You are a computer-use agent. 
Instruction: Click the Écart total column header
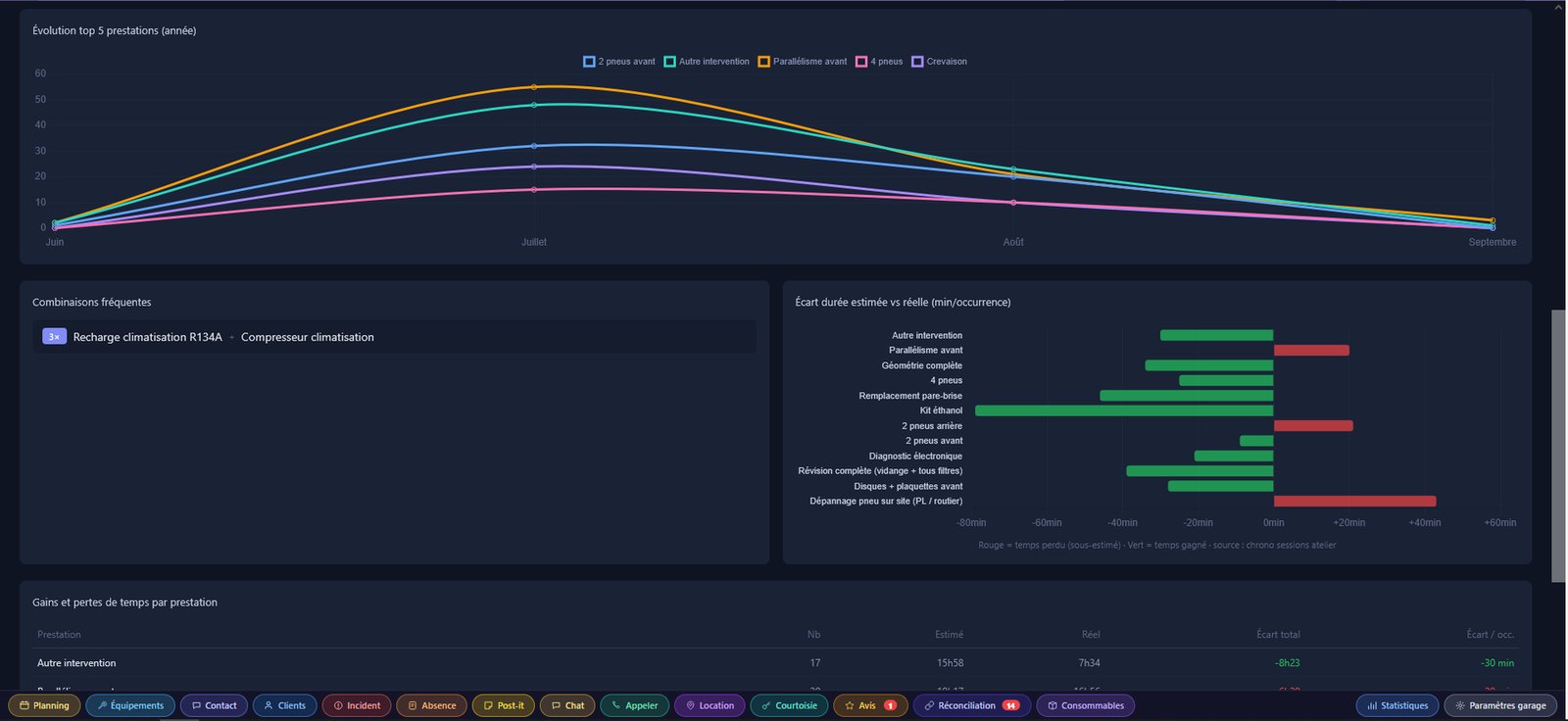pyautogui.click(x=1278, y=635)
